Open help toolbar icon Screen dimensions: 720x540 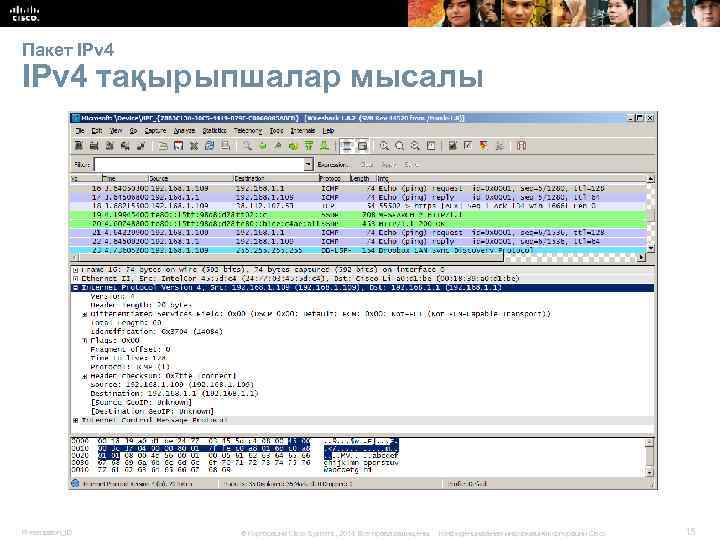point(521,146)
